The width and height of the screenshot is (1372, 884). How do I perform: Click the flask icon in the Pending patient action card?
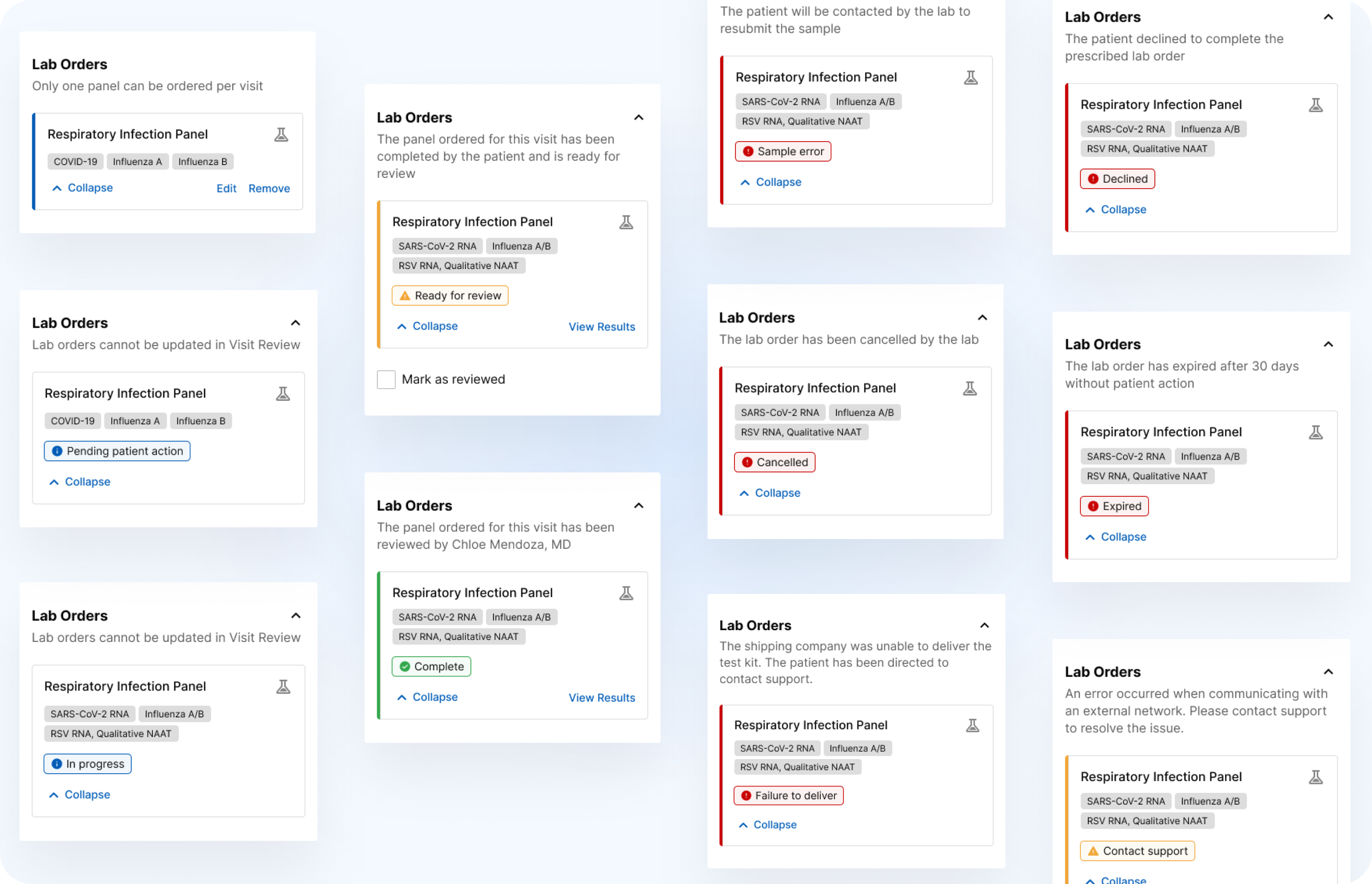(x=283, y=394)
